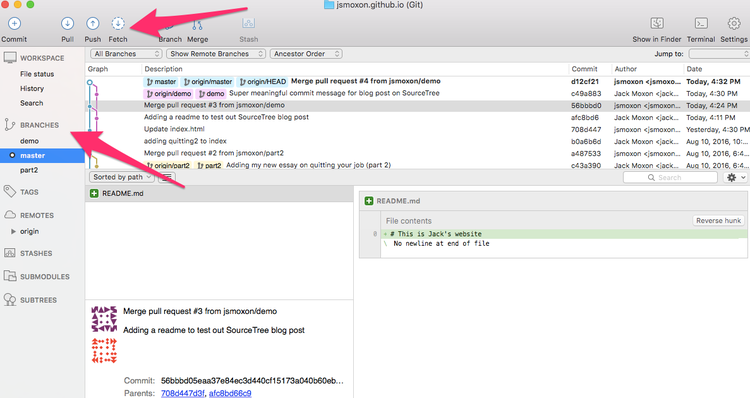Click the Reverse hunk button

pos(718,221)
